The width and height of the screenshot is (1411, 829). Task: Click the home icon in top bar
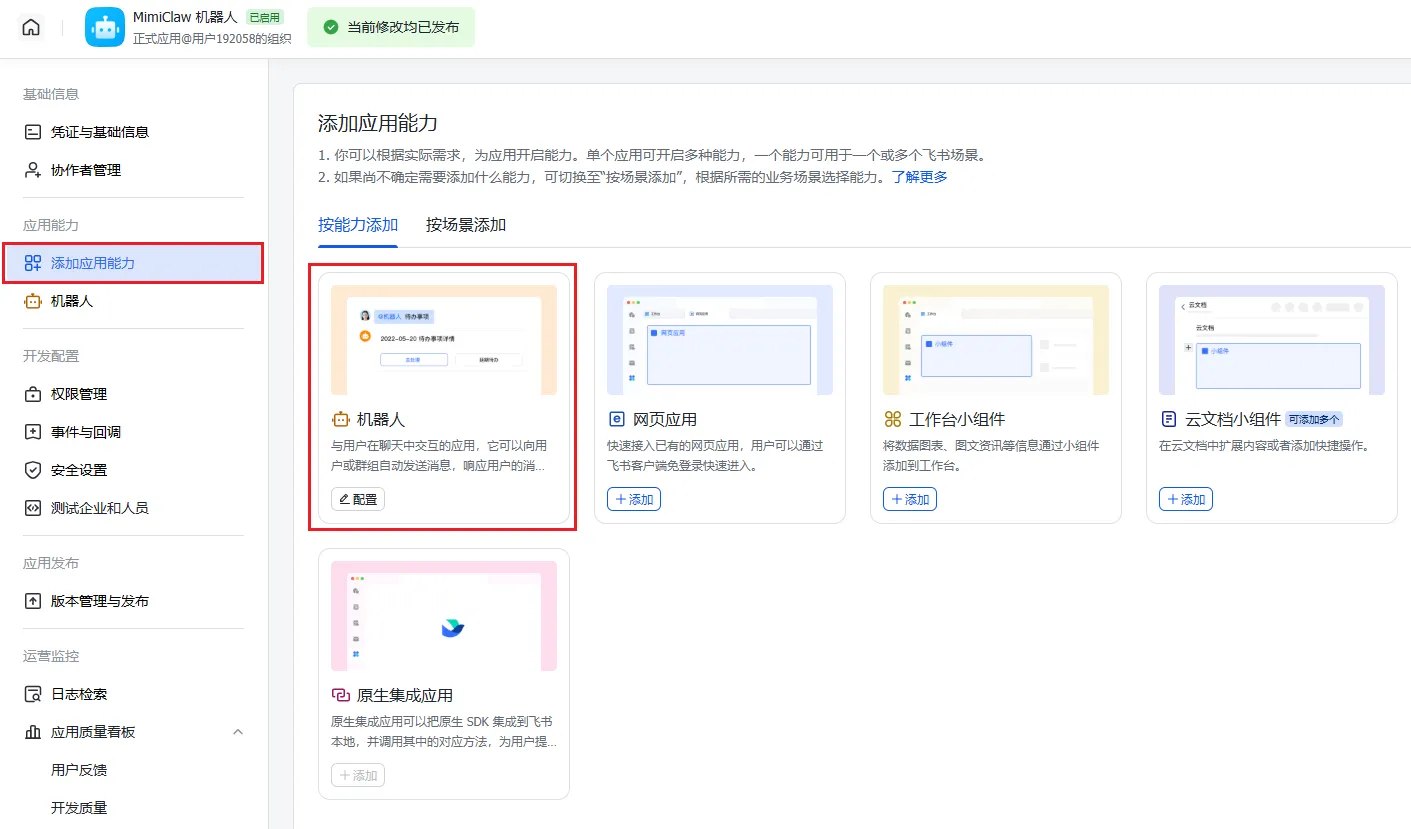coord(31,27)
